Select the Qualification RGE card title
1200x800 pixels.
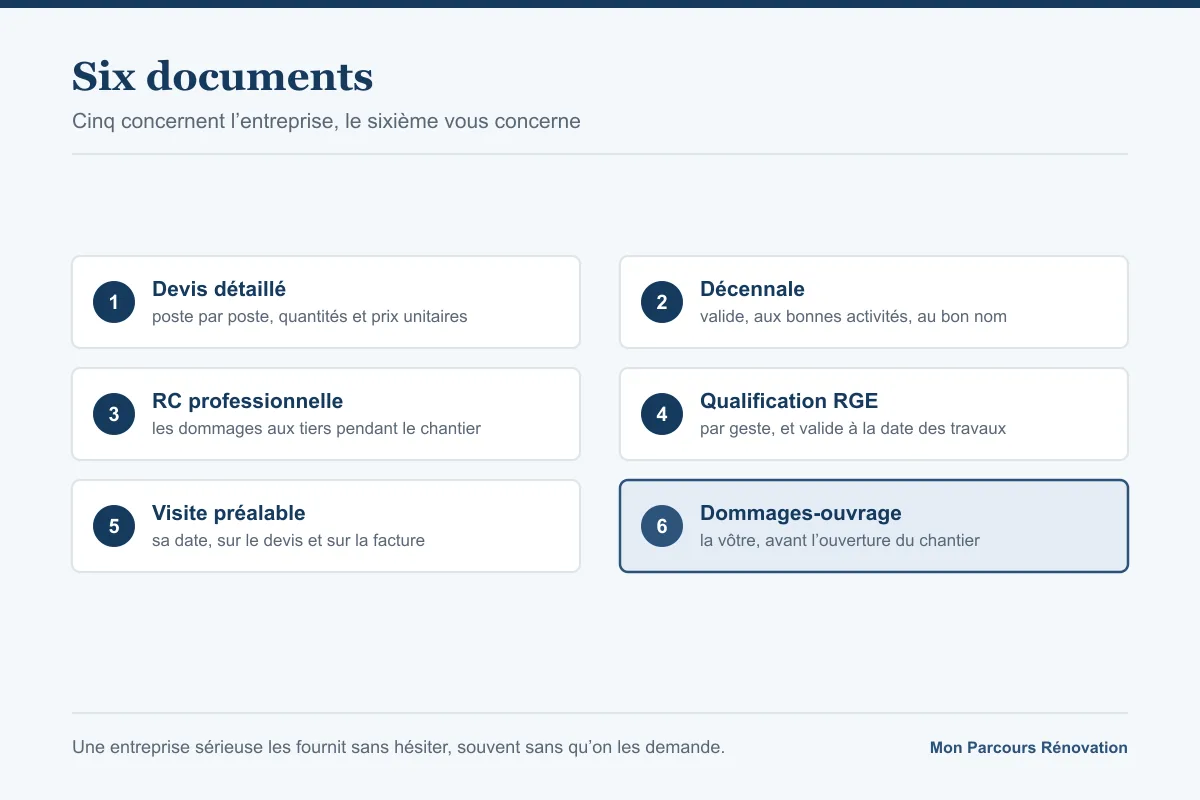point(789,401)
